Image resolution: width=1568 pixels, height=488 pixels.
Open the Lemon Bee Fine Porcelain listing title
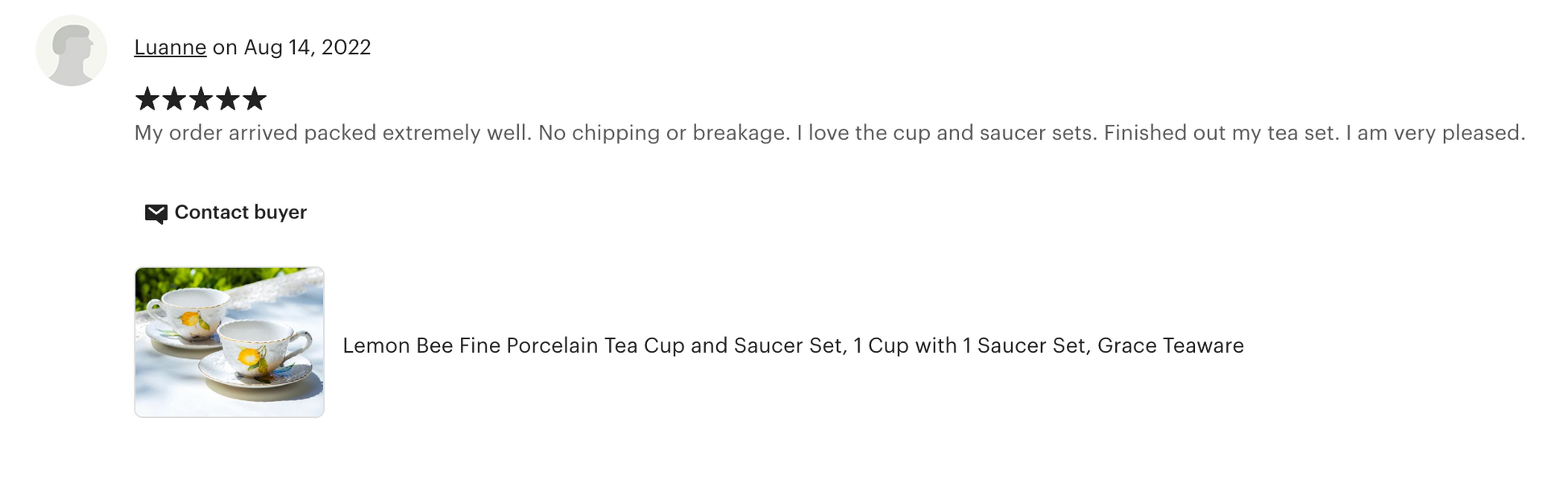tap(793, 345)
